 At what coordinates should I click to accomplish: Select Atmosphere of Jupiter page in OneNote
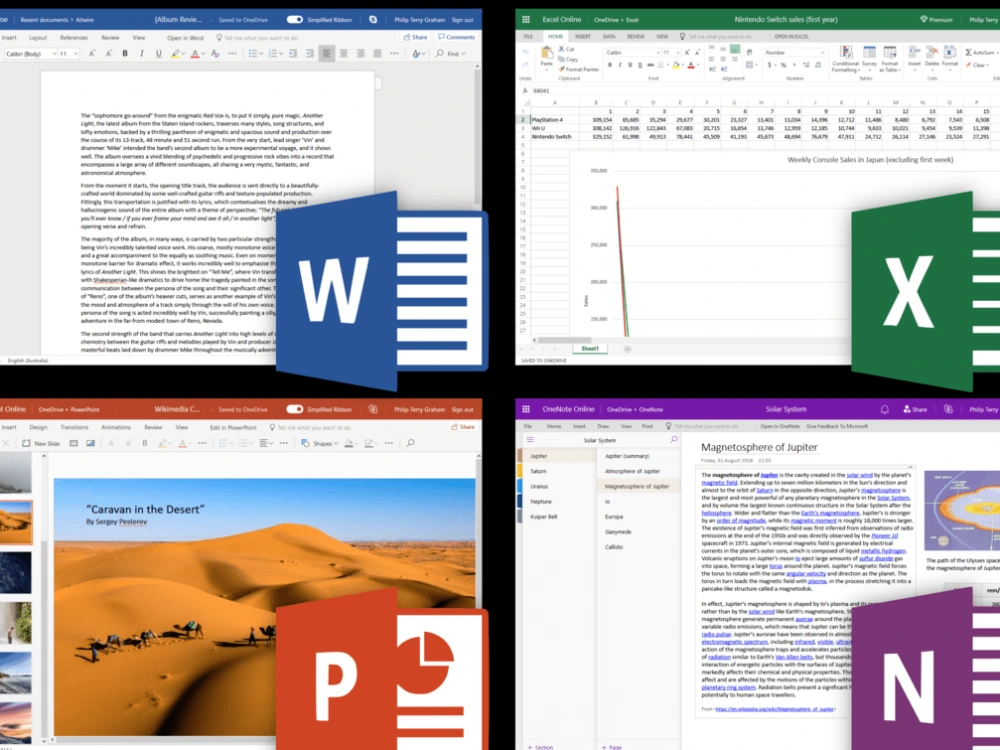[638, 471]
